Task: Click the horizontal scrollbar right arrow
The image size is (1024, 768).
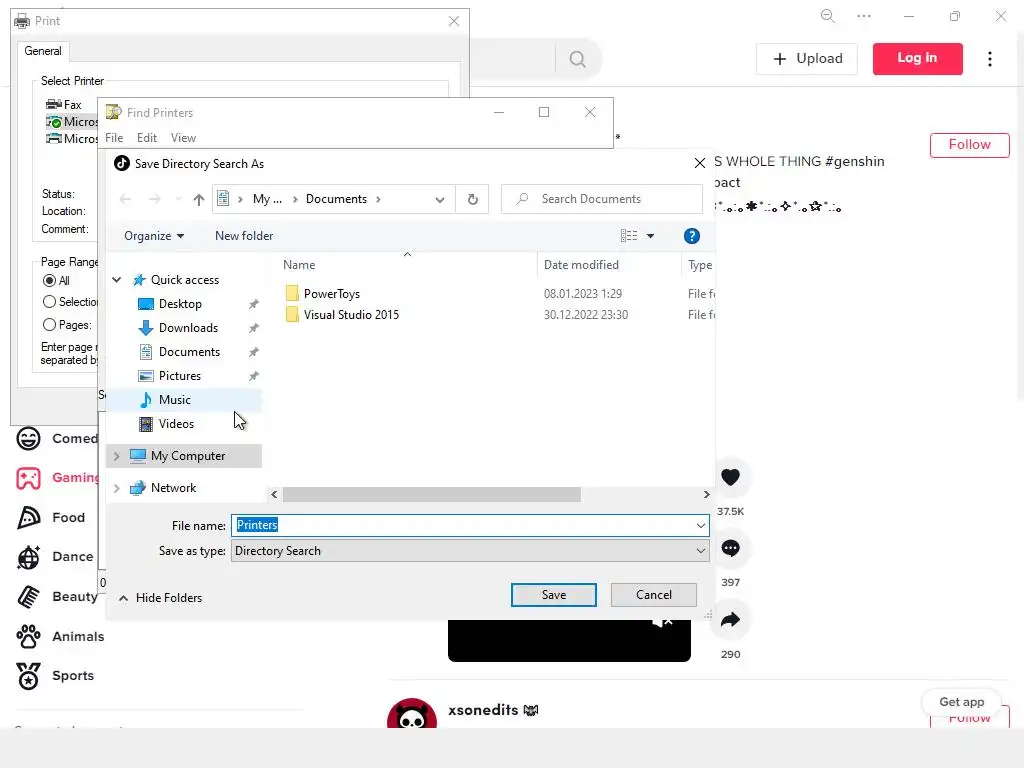Action: coord(706,494)
